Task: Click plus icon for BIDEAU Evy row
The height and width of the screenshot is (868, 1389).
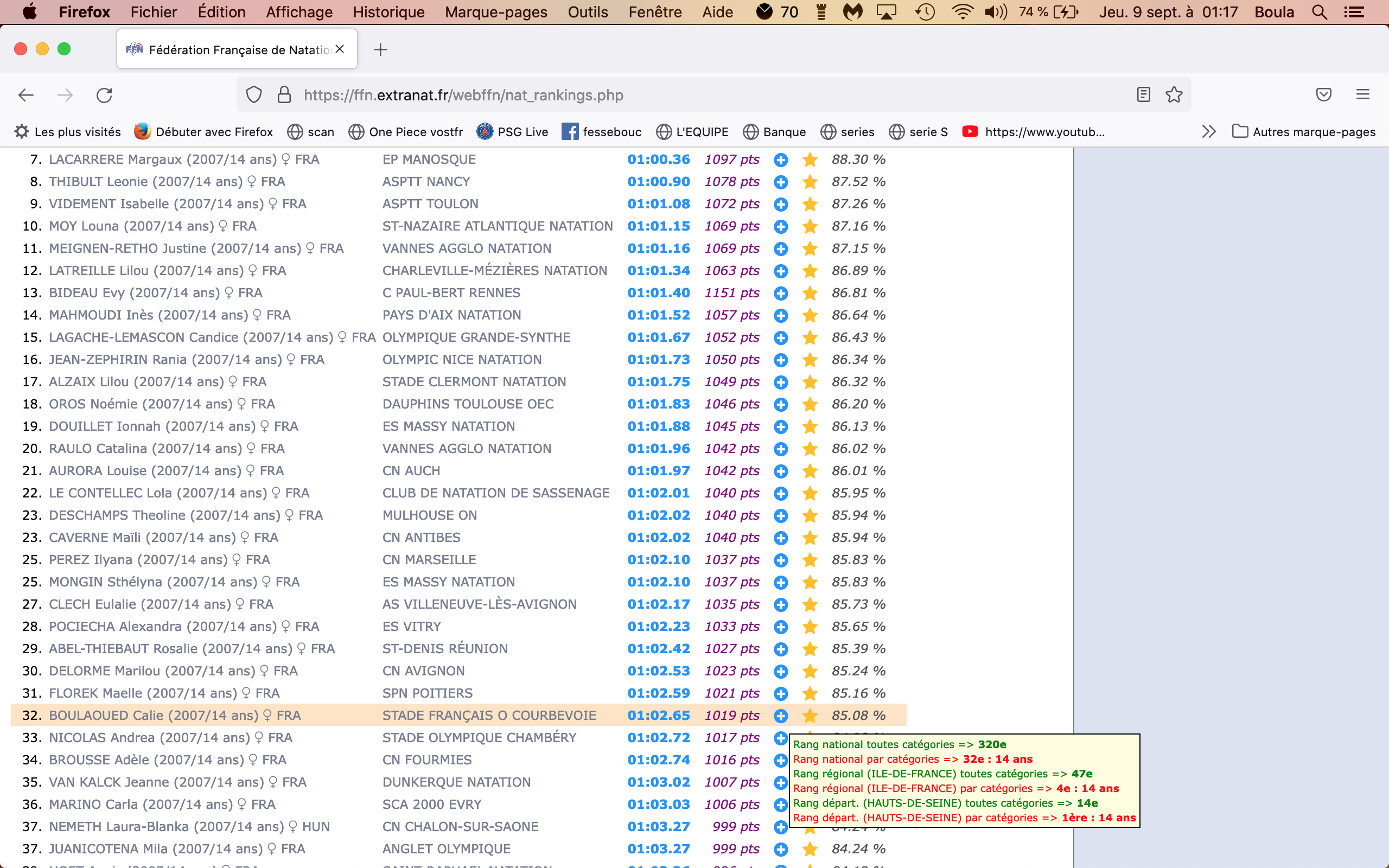Action: pos(781,293)
